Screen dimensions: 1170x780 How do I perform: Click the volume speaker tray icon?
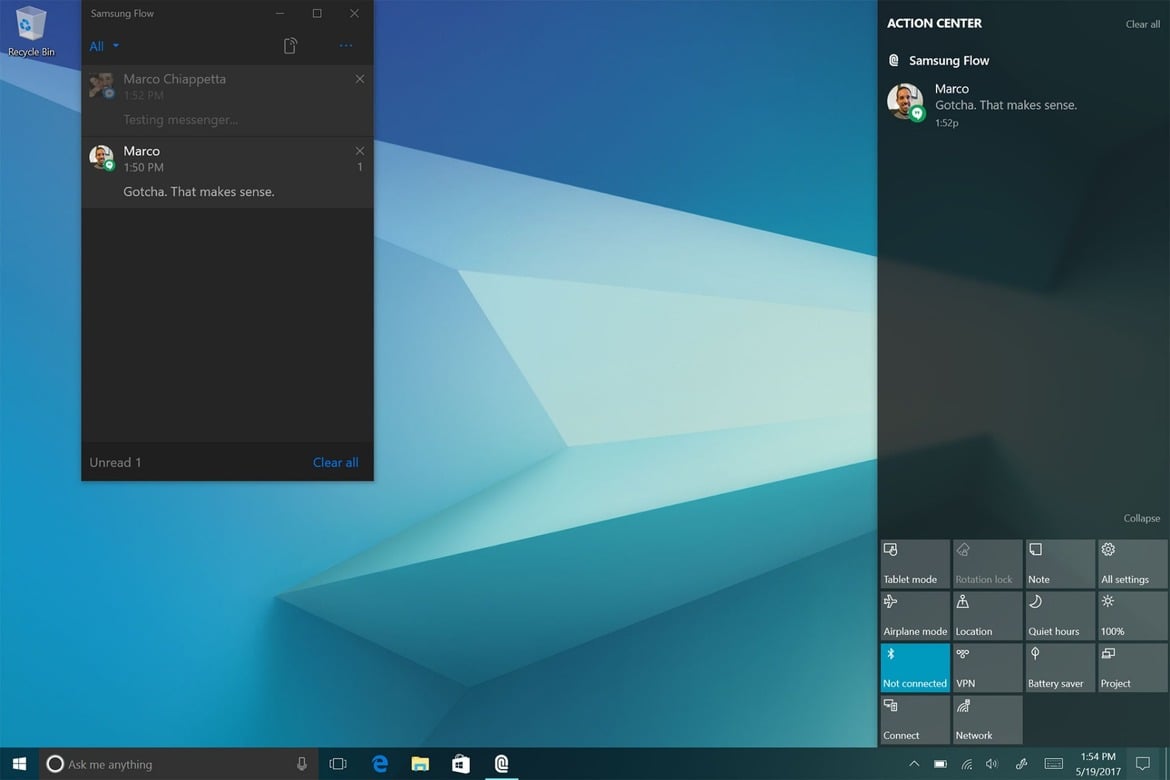(992, 764)
